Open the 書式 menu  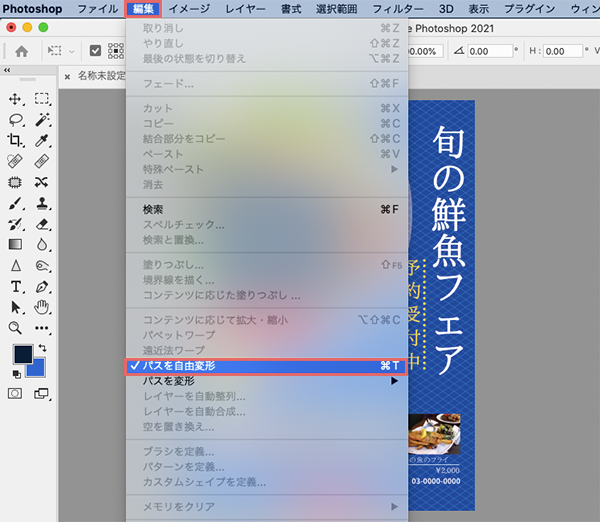291,9
